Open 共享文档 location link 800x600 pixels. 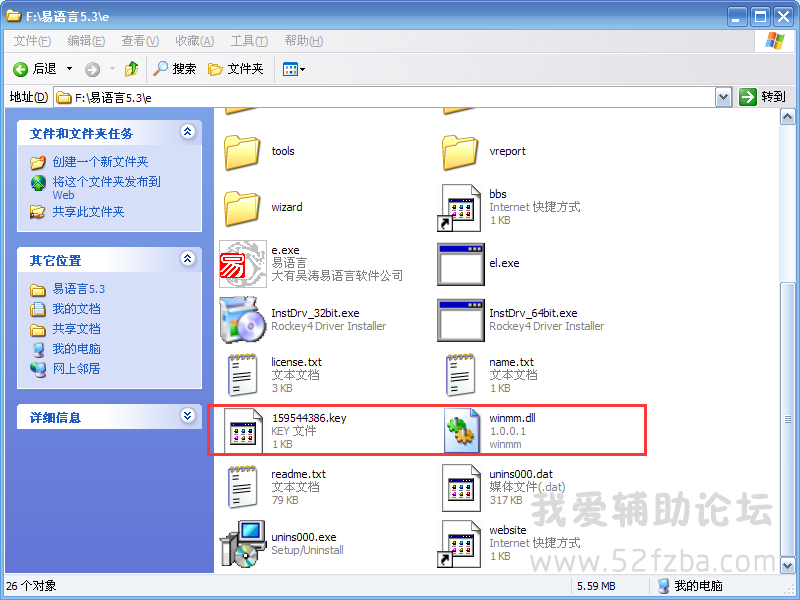pos(77,329)
